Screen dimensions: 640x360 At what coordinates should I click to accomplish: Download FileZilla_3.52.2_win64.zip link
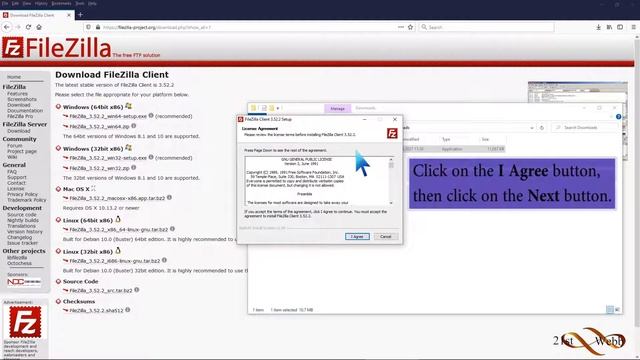point(99,127)
